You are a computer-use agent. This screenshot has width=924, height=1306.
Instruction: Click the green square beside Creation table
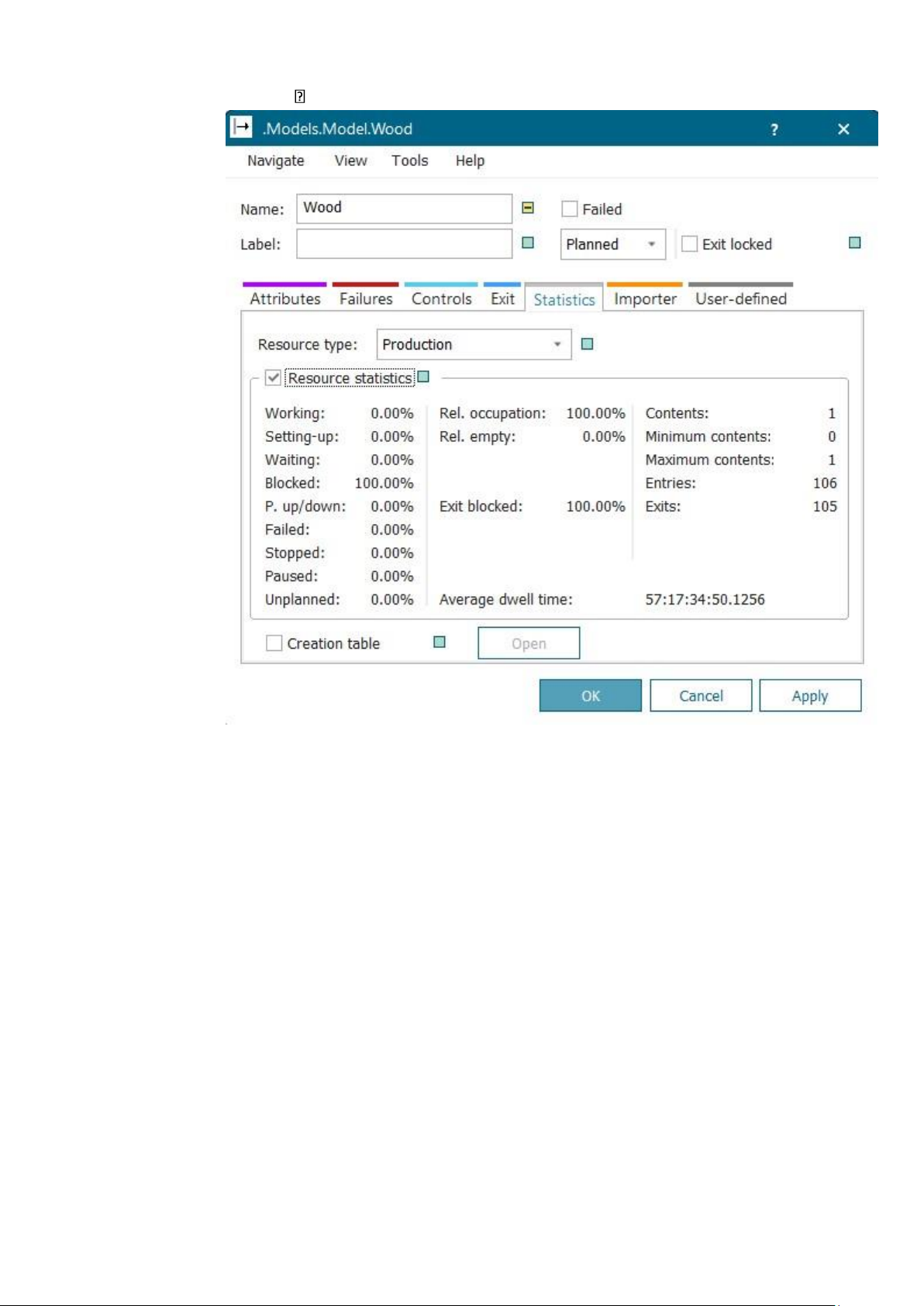(440, 642)
